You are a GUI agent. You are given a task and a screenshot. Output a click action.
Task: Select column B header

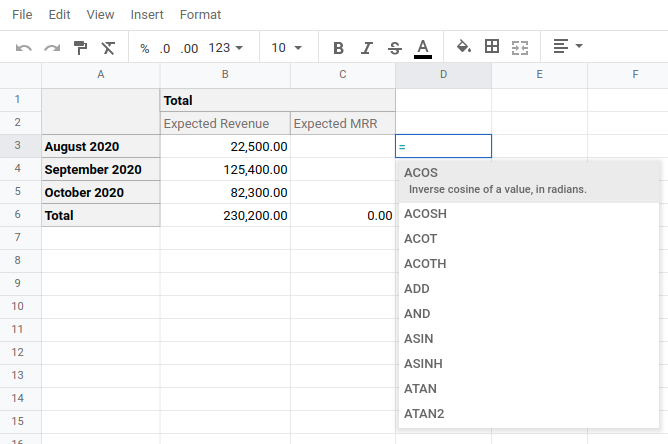225,75
